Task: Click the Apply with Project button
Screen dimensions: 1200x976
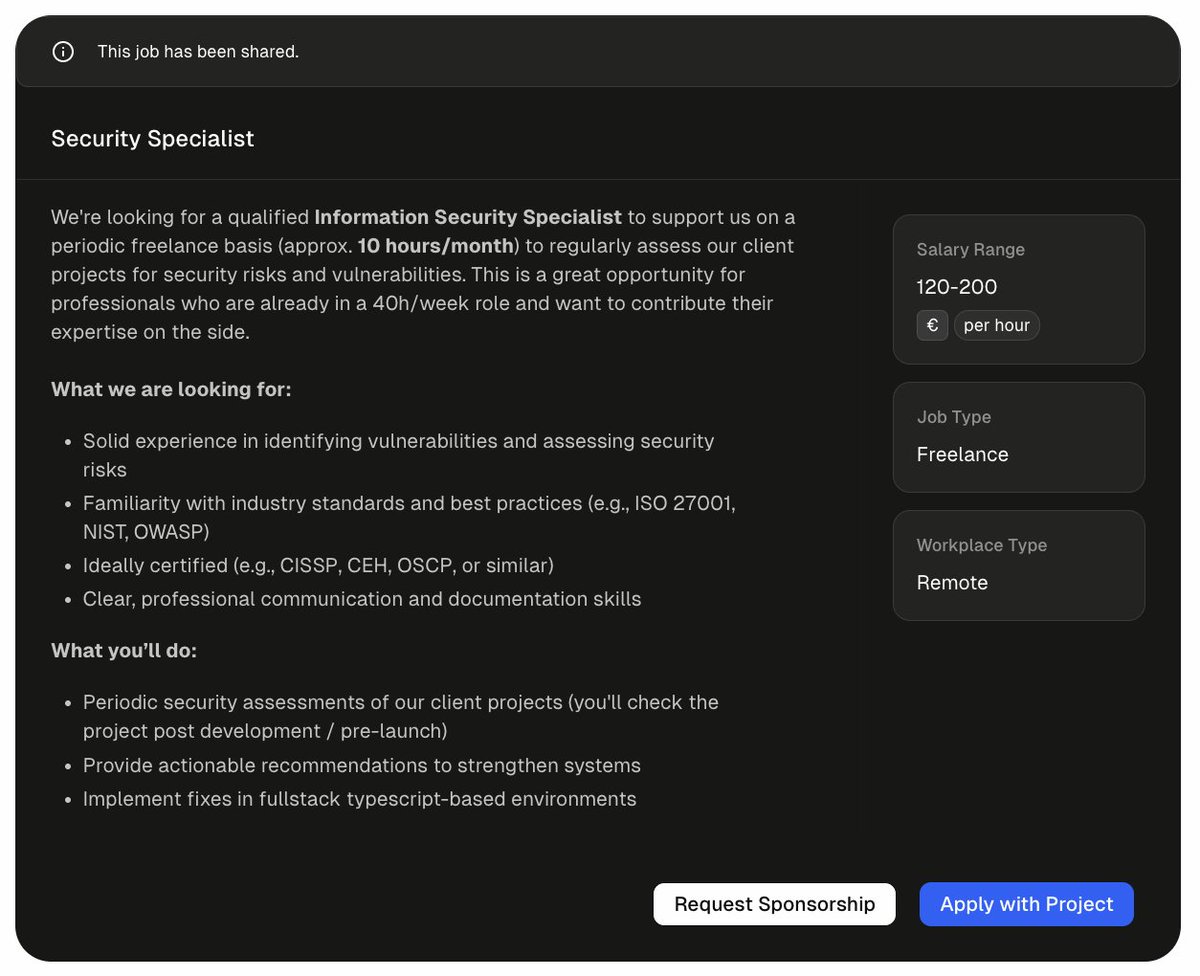Action: (1026, 903)
